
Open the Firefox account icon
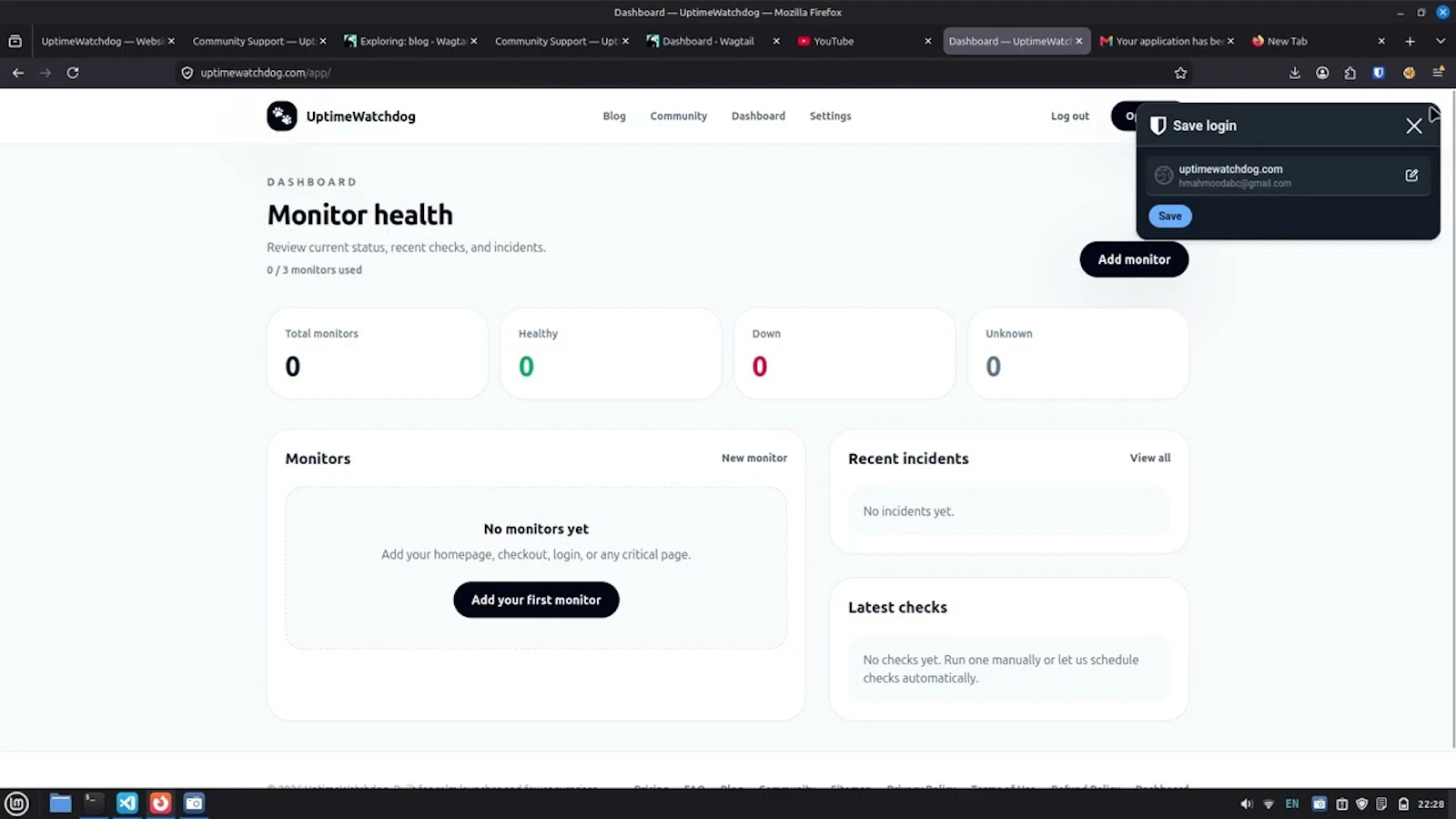(1322, 73)
